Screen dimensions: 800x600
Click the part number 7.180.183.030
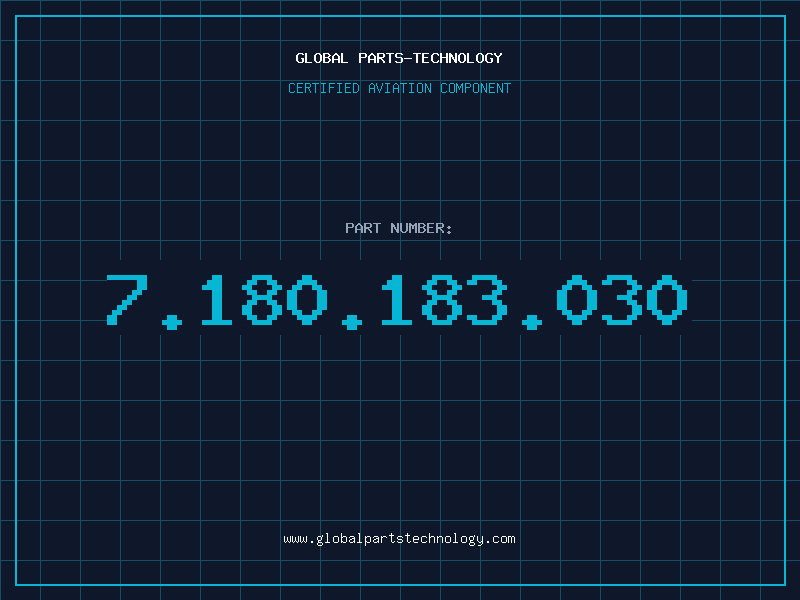coord(397,301)
